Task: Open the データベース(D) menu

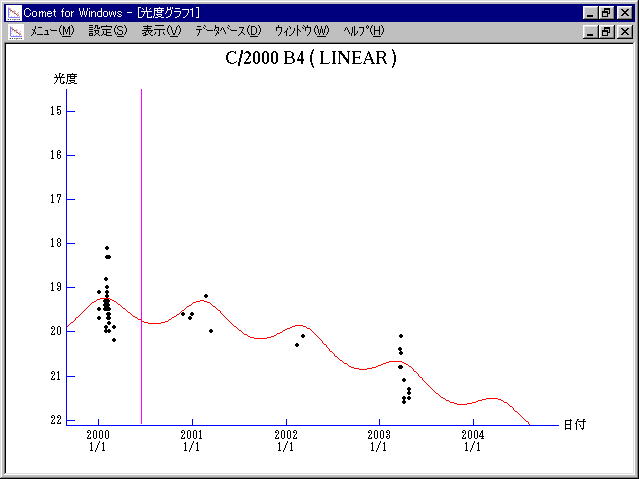Action: point(228,31)
